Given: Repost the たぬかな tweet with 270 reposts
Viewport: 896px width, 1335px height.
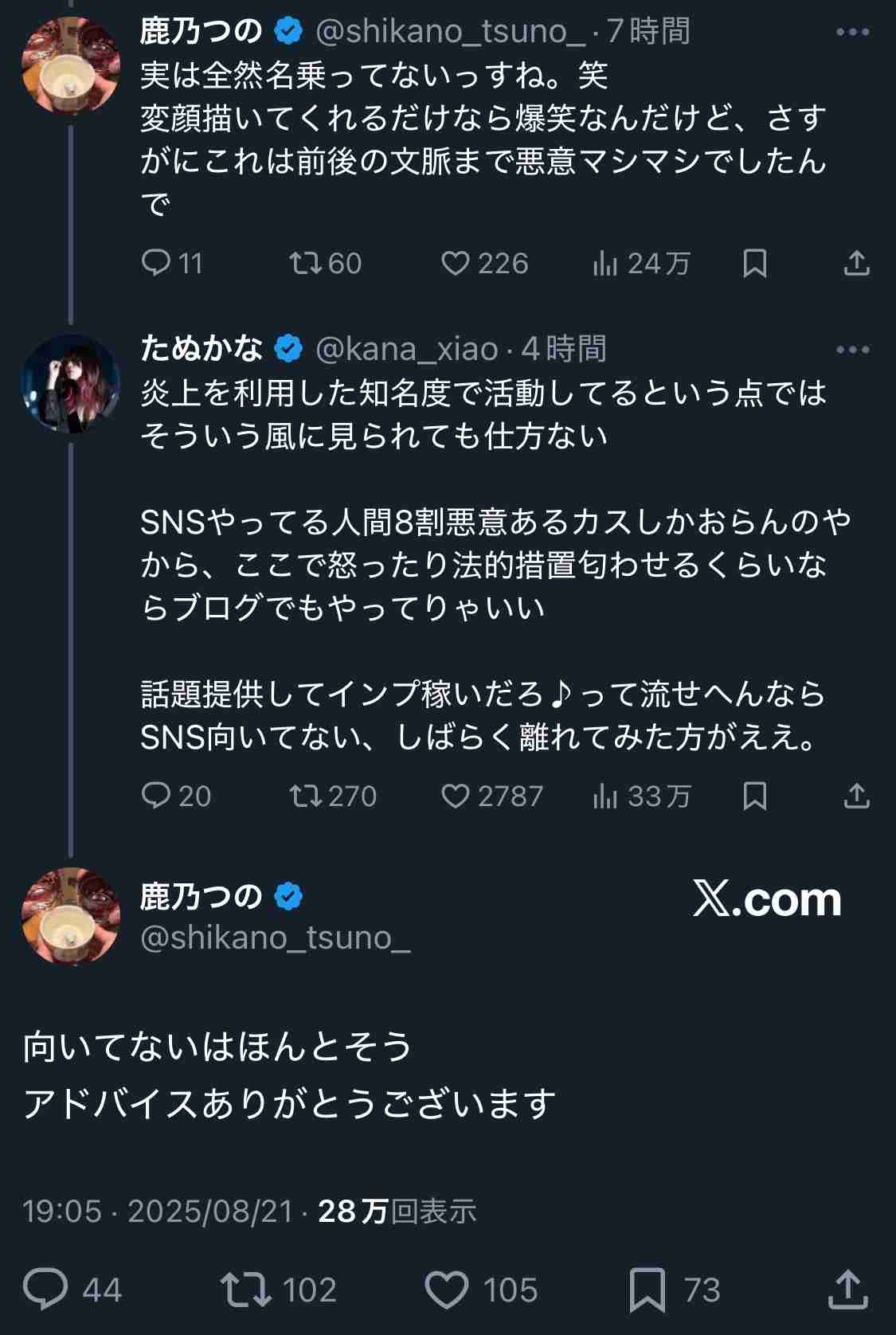Looking at the screenshot, I should pos(304,796).
